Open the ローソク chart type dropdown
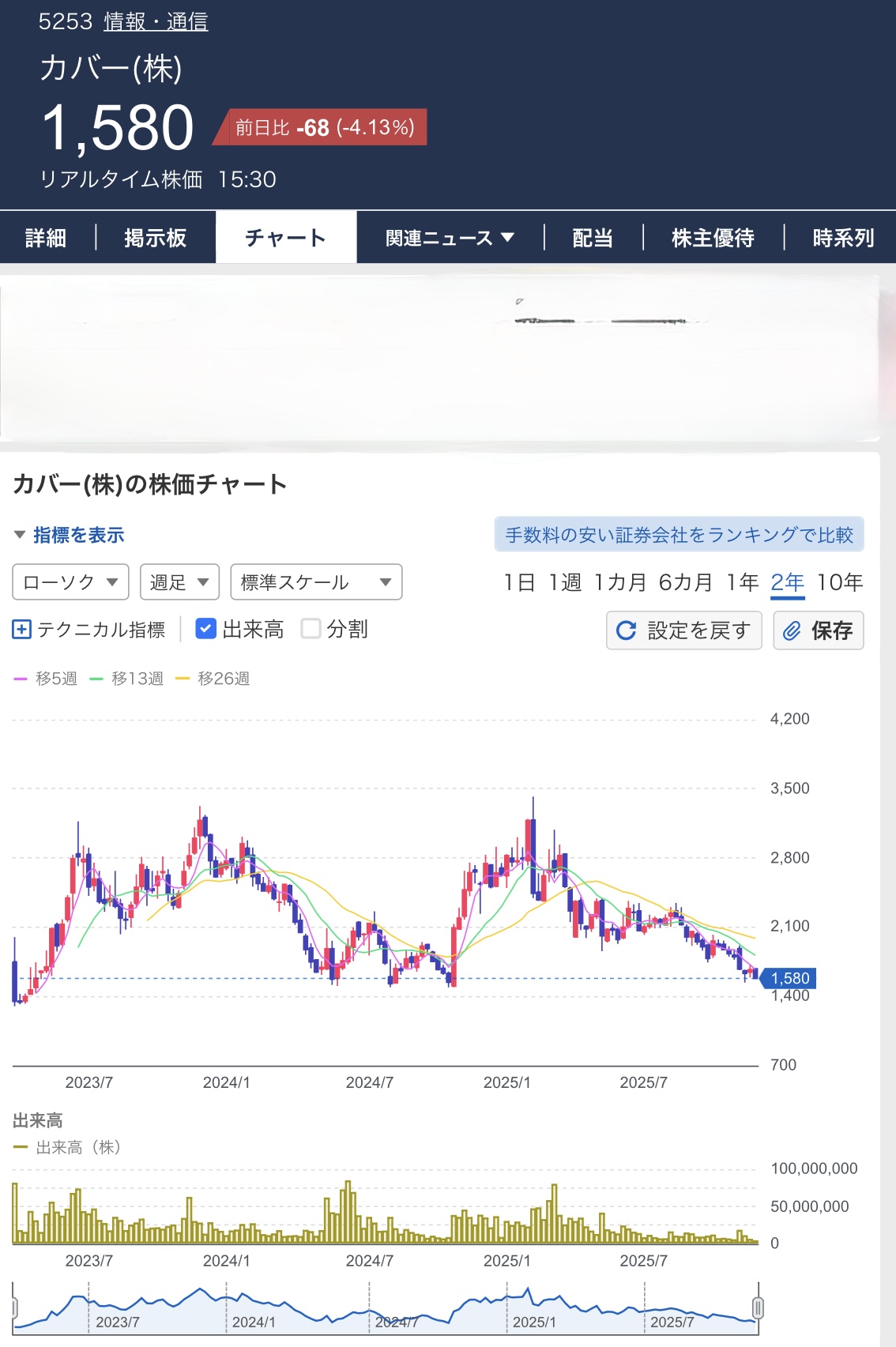 click(x=70, y=582)
